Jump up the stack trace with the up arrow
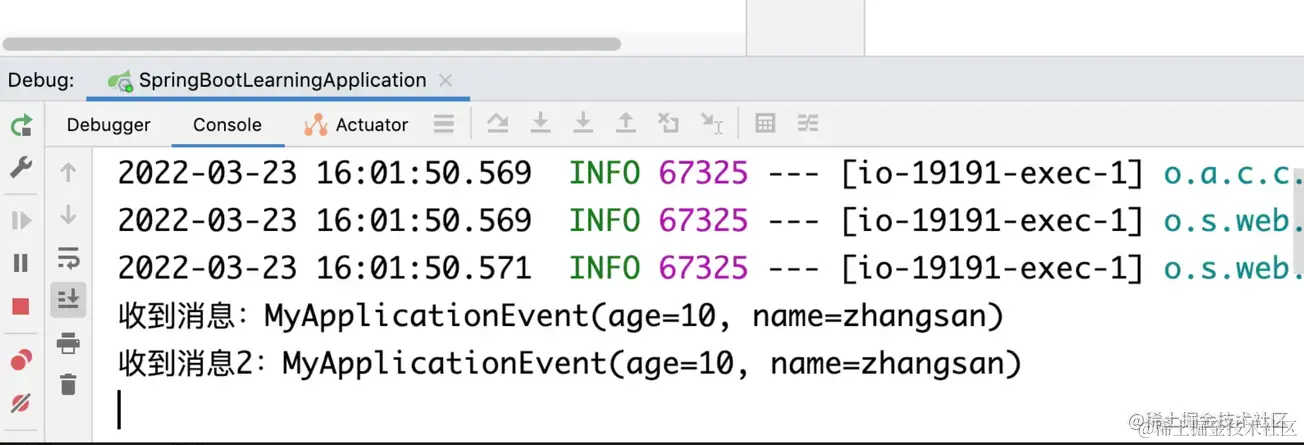This screenshot has height=445, width=1304. point(68,172)
